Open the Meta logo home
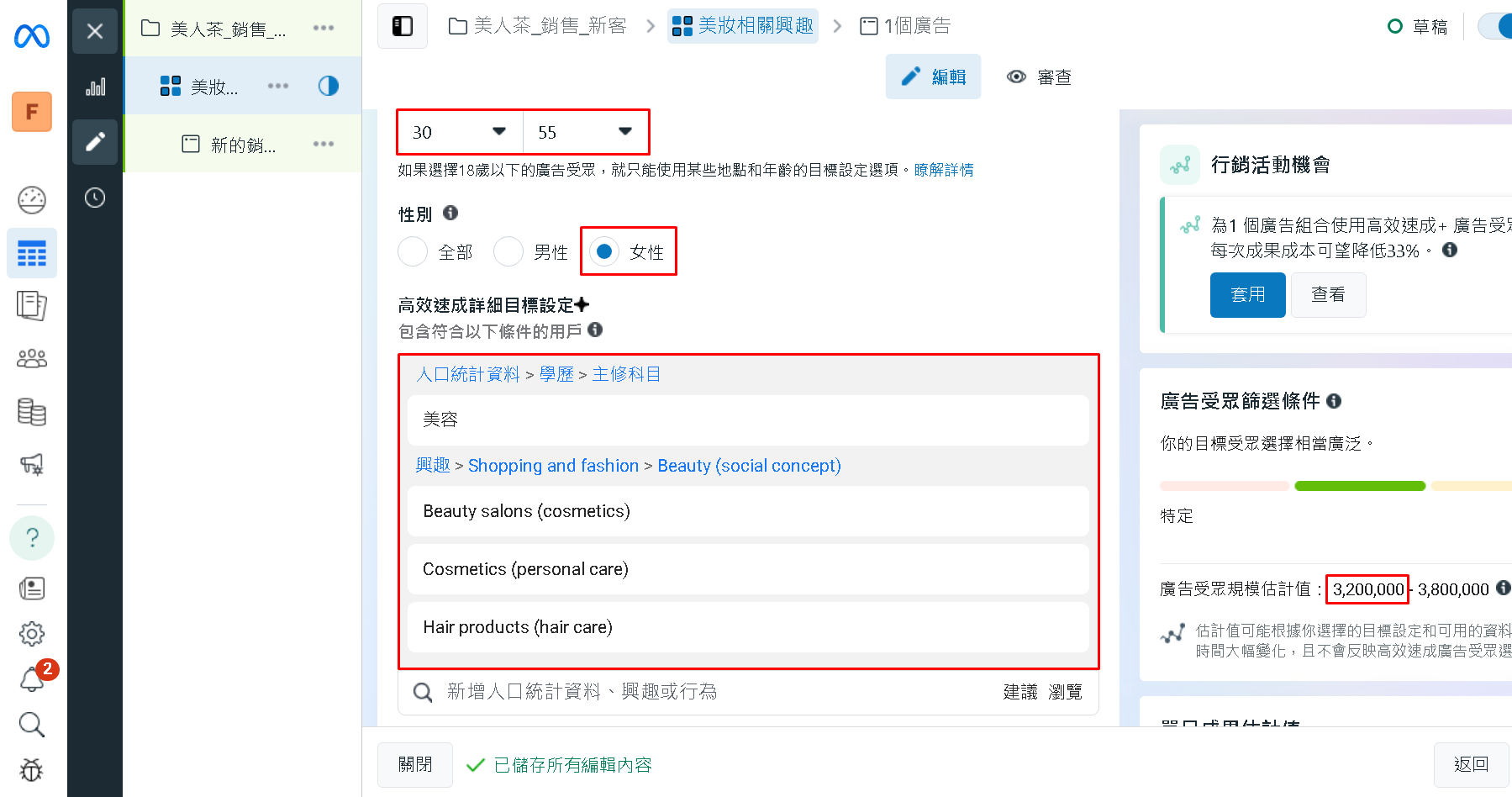1512x797 pixels. tap(32, 36)
